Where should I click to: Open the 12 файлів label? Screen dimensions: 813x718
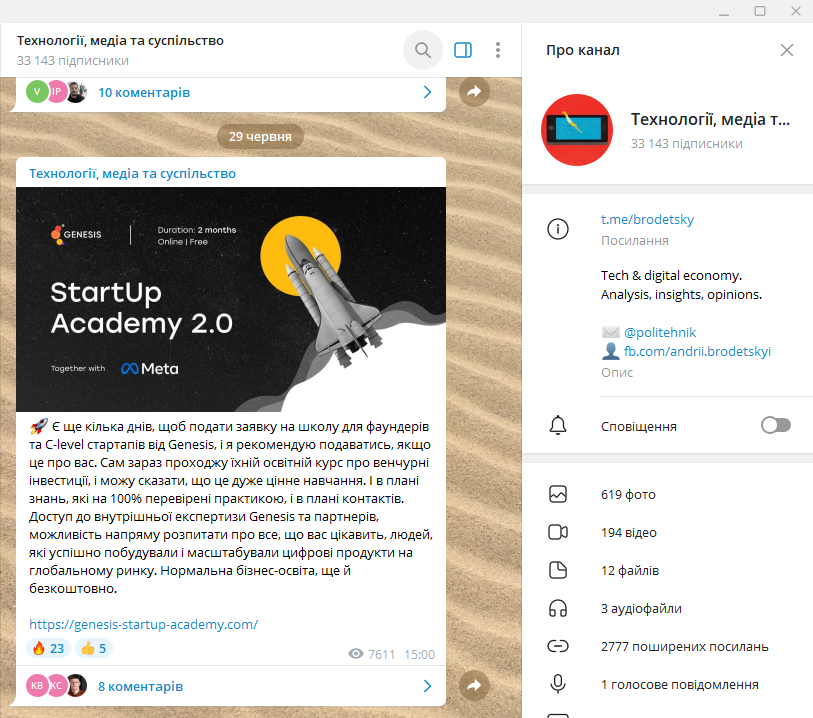coord(630,570)
